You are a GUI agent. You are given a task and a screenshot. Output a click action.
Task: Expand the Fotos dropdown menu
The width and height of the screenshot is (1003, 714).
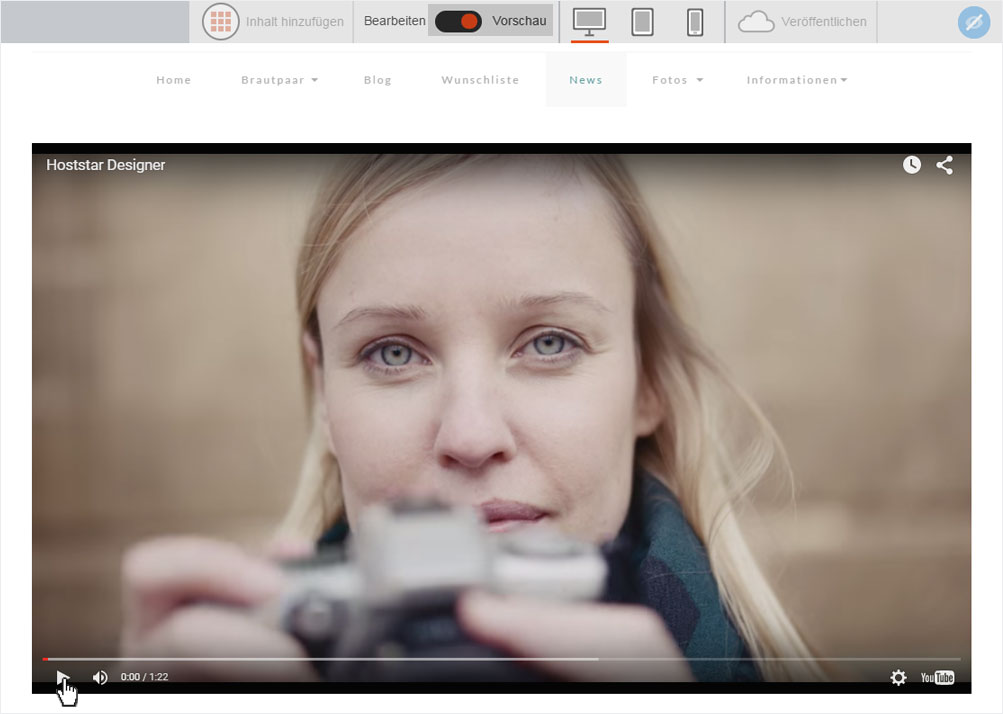(x=677, y=80)
